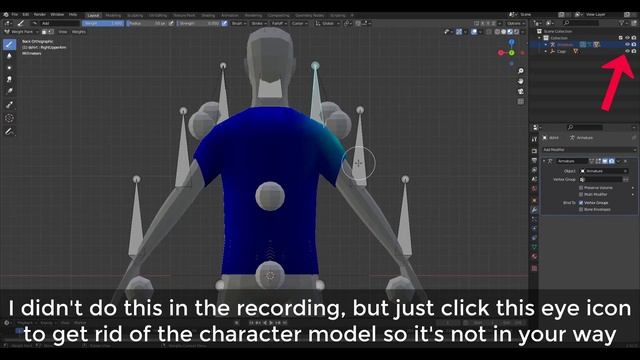Enable Bone Envelopes checkbox

(581, 209)
